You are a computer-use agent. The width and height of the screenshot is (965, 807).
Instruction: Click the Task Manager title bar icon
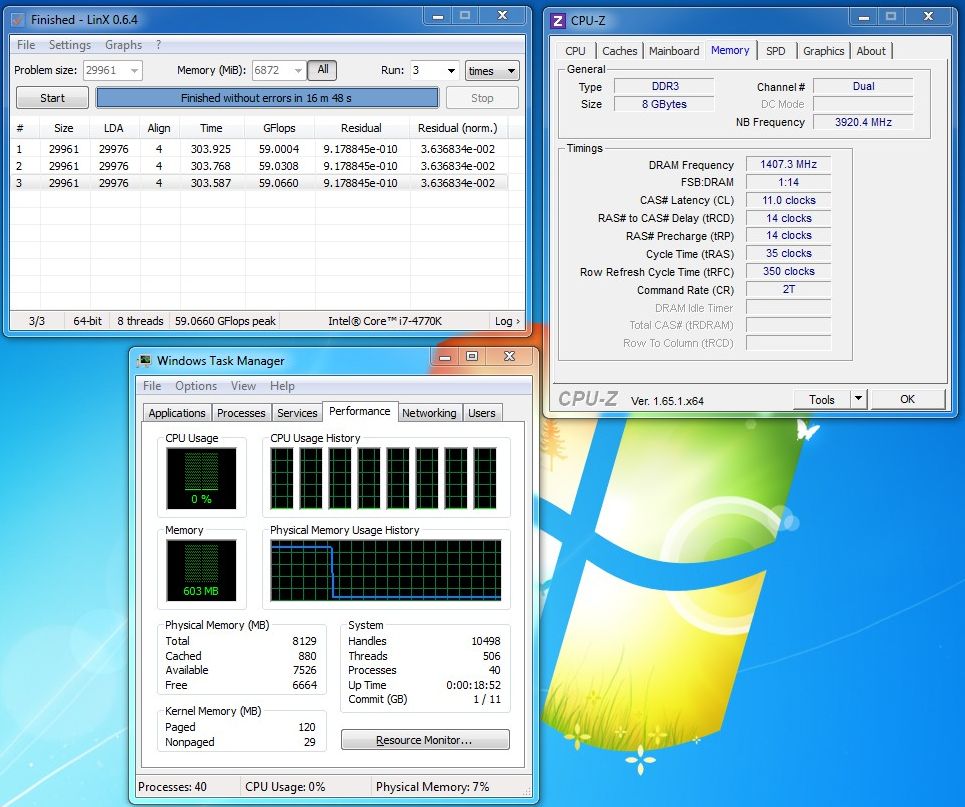pyautogui.click(x=144, y=361)
